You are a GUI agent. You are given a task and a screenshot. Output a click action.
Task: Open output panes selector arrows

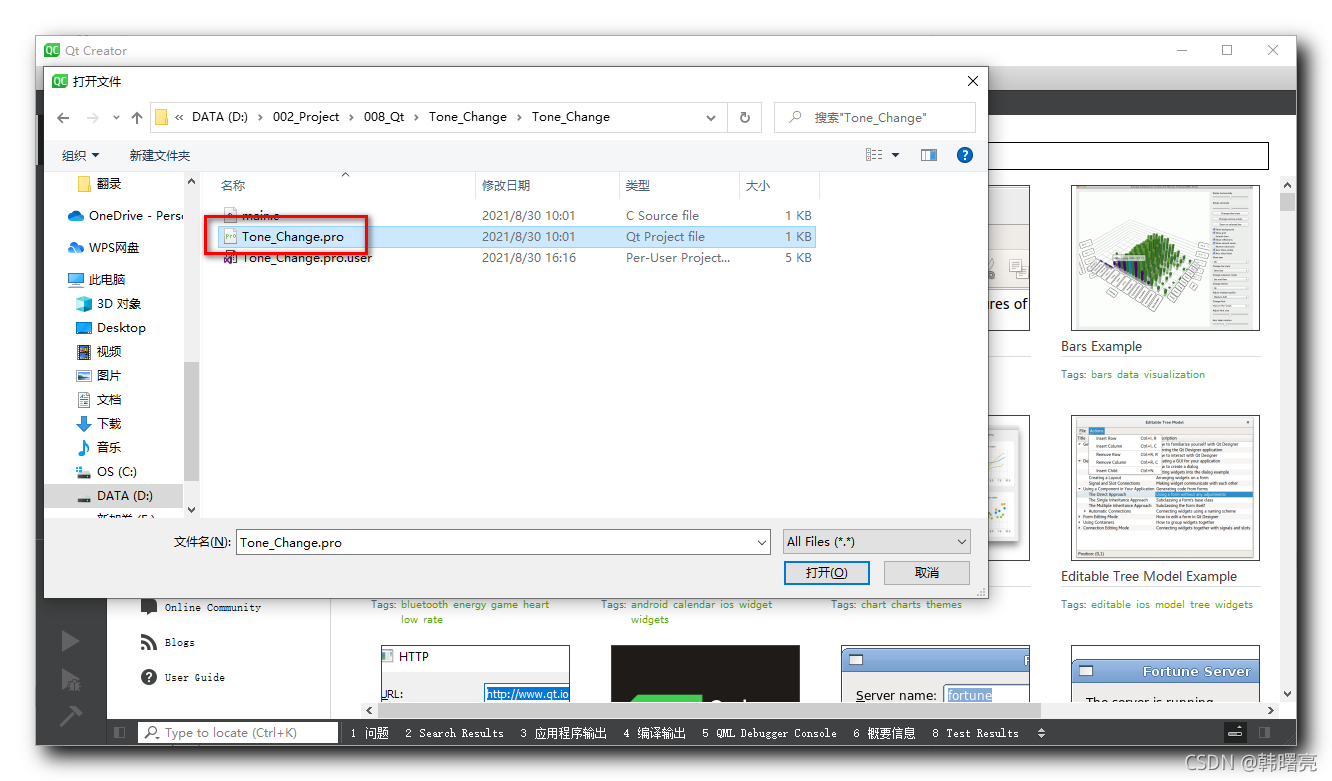[1041, 733]
